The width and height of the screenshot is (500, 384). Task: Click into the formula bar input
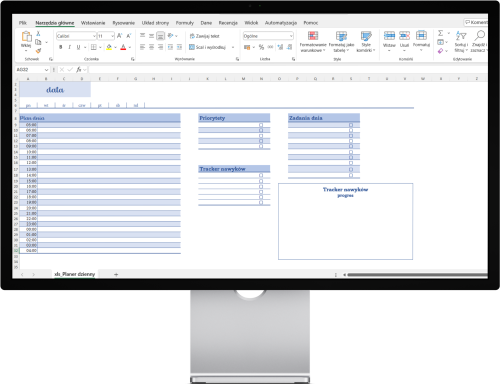pos(288,70)
